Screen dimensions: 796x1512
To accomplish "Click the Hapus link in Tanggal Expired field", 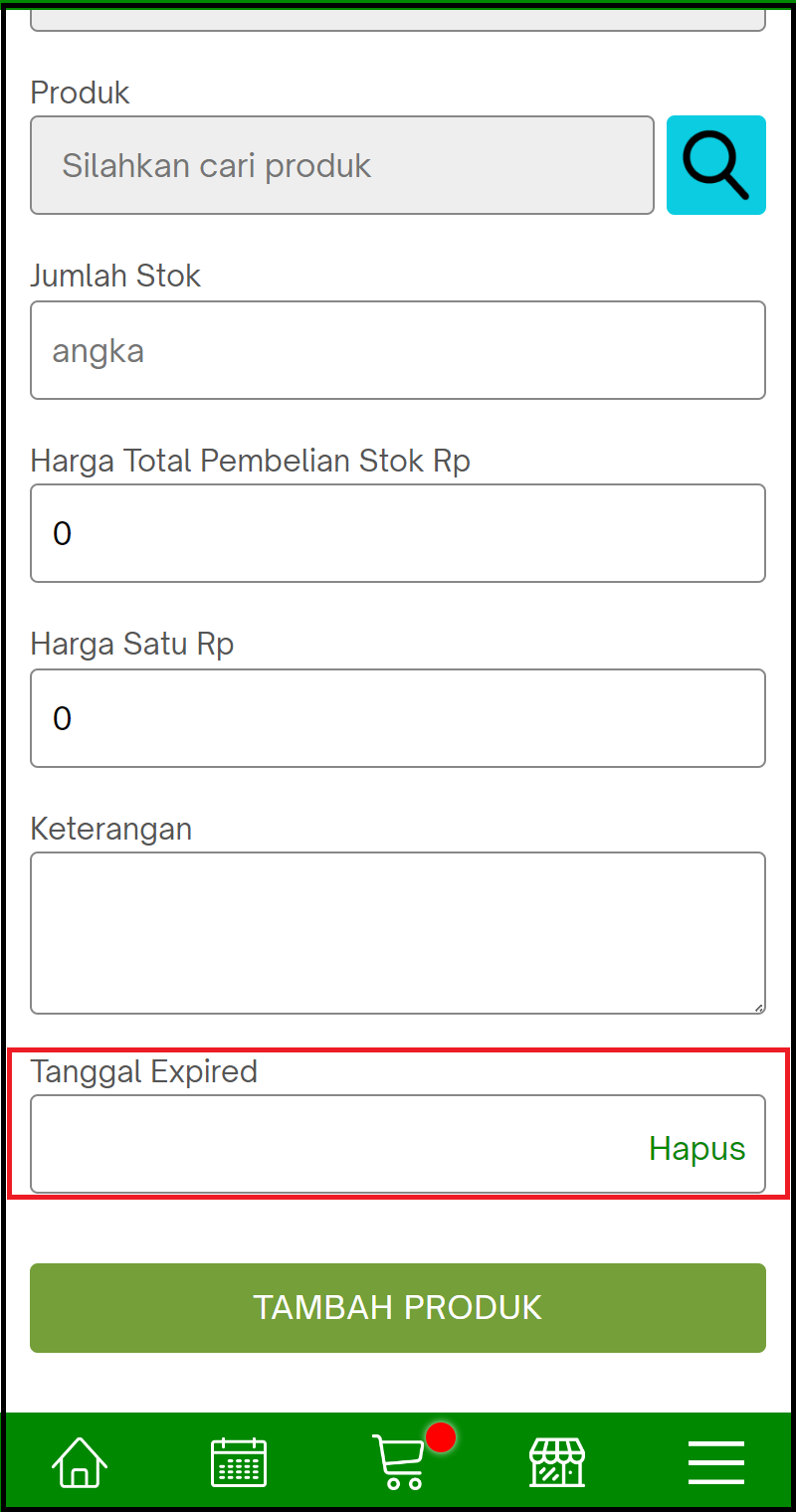I will click(696, 1149).
